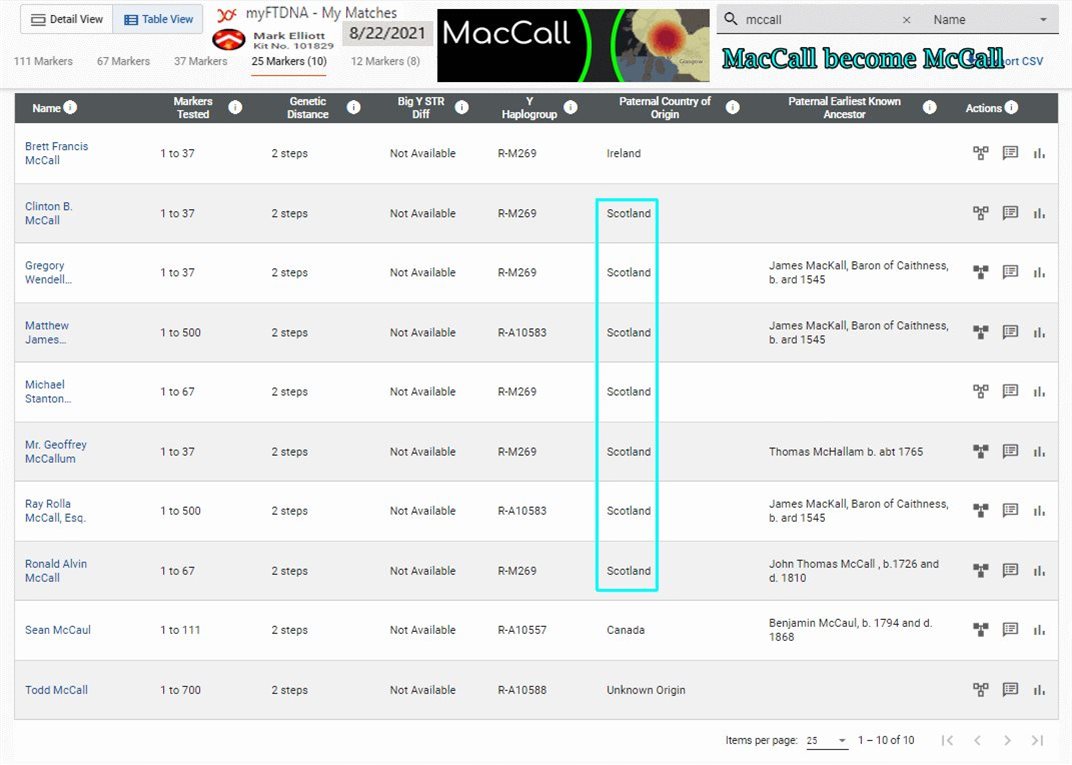Image resolution: width=1072 pixels, height=765 pixels.
Task: Switch to Detail View
Action: 66,19
